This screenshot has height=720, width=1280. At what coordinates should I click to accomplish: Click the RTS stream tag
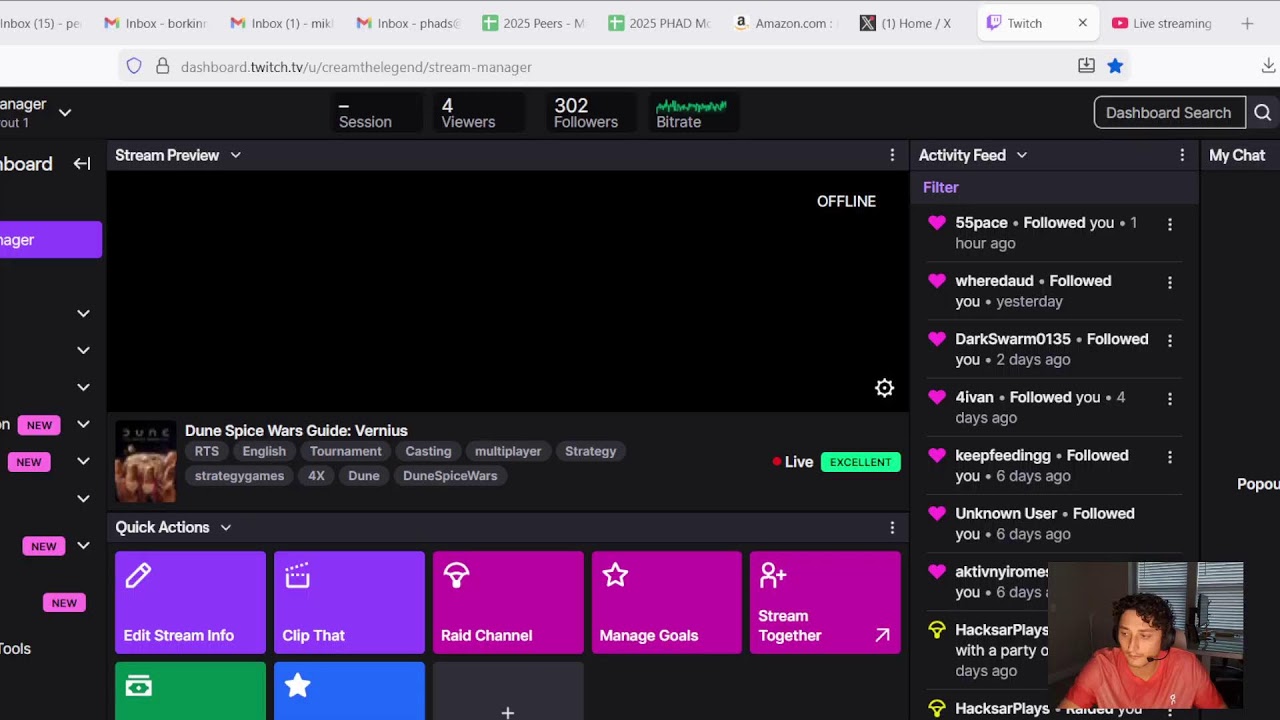click(x=207, y=451)
